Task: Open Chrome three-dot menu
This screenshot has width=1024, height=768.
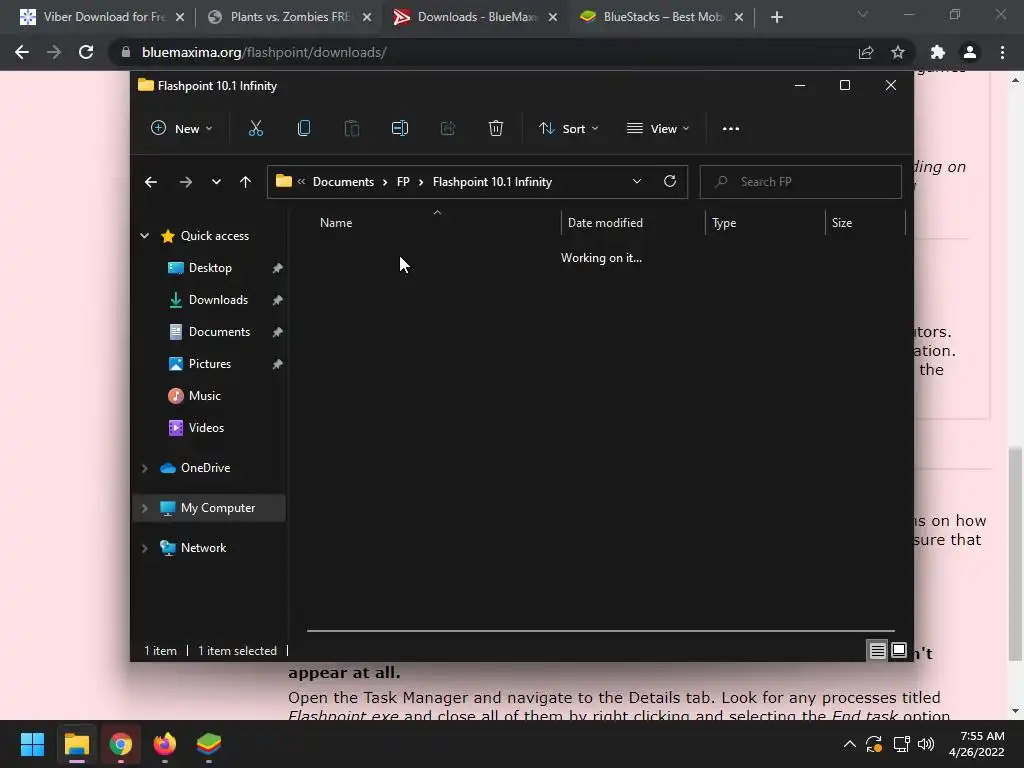Action: [1002, 52]
